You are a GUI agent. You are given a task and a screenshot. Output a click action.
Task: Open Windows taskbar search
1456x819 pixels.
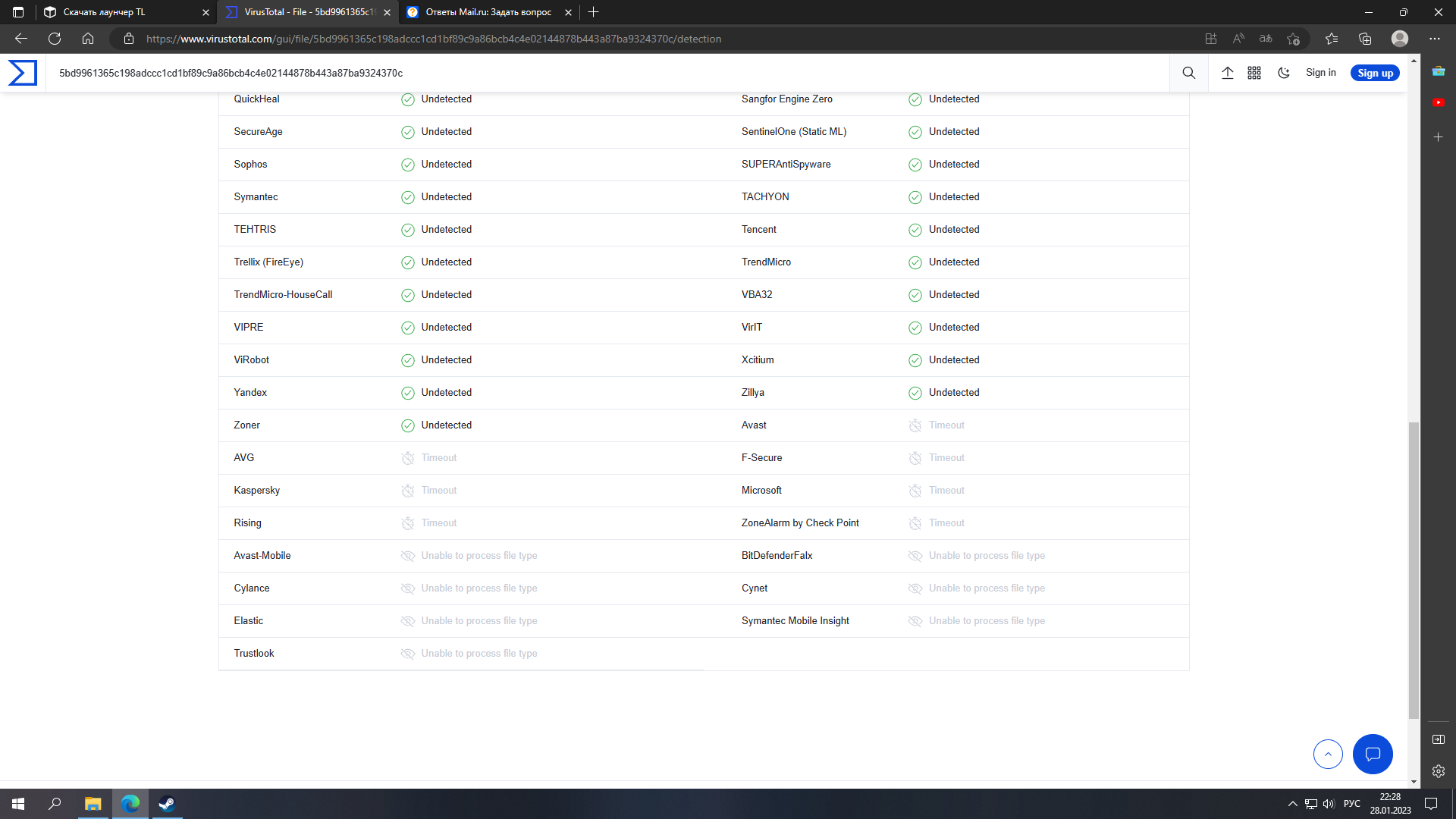point(55,804)
